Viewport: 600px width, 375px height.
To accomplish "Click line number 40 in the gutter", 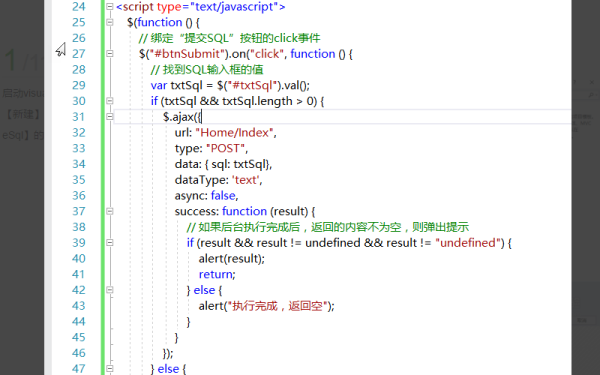I will click(79, 259).
